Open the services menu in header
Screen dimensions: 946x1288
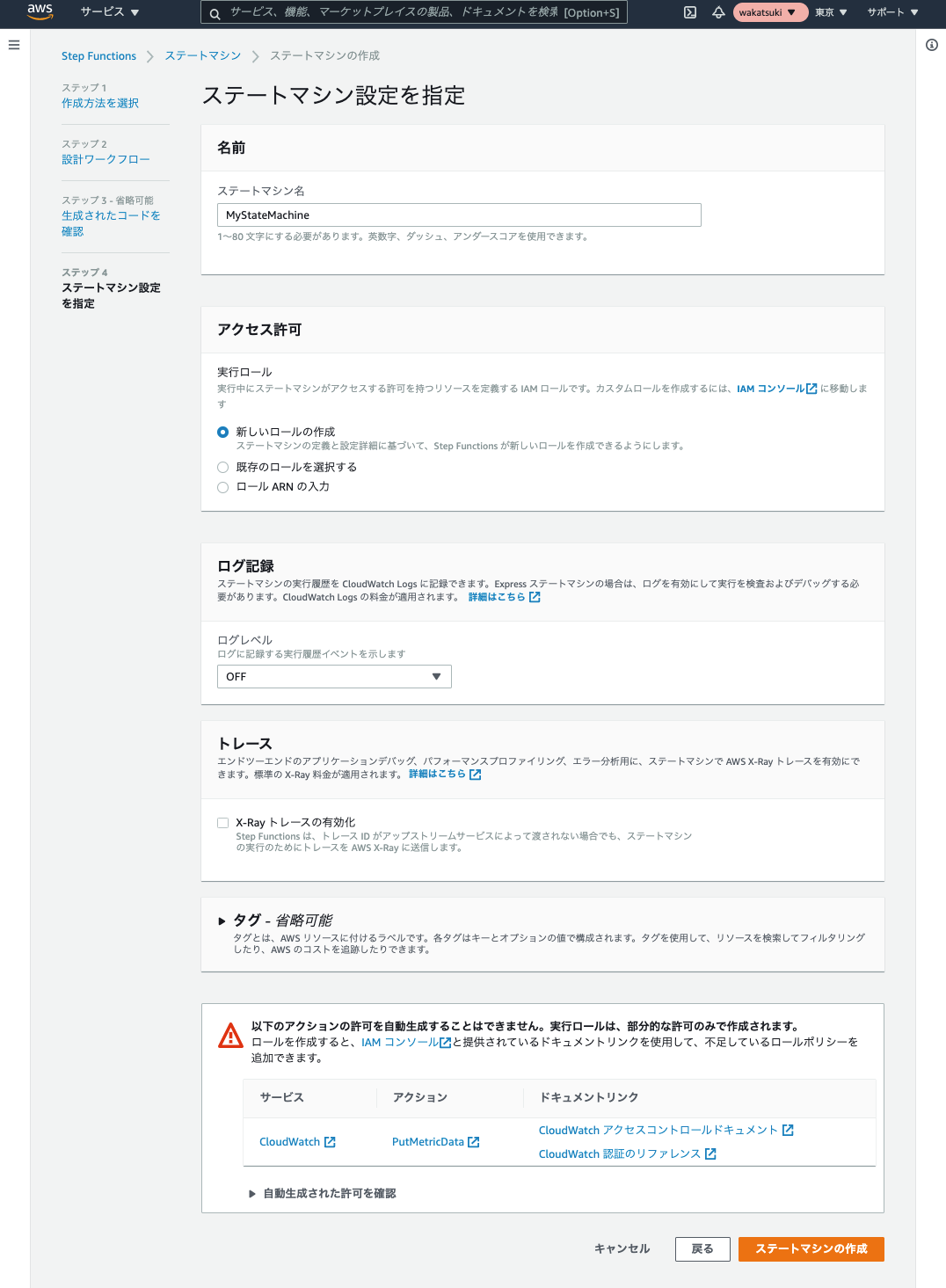coord(110,12)
